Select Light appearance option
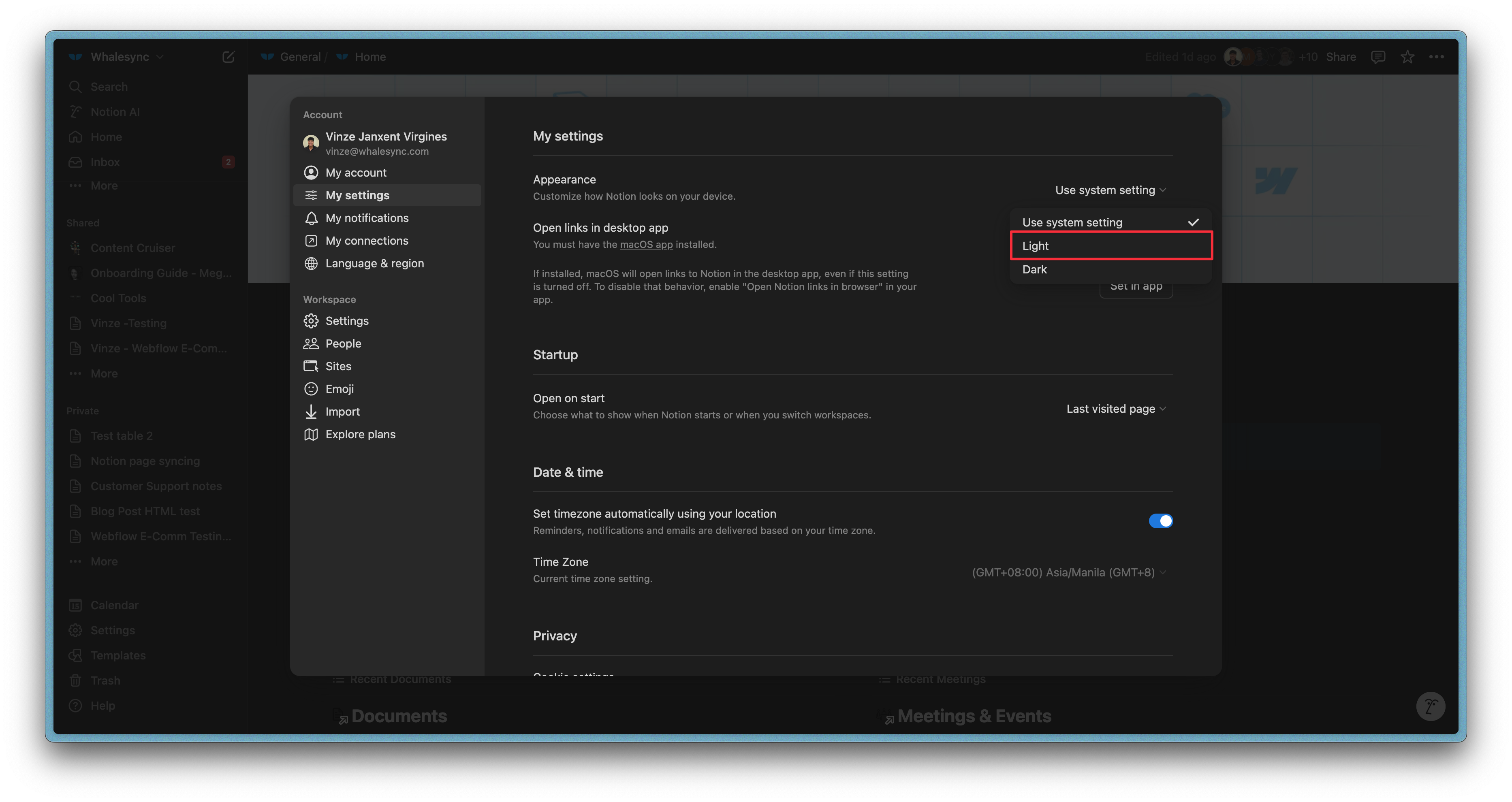Image resolution: width=1512 pixels, height=802 pixels. coord(1111,246)
